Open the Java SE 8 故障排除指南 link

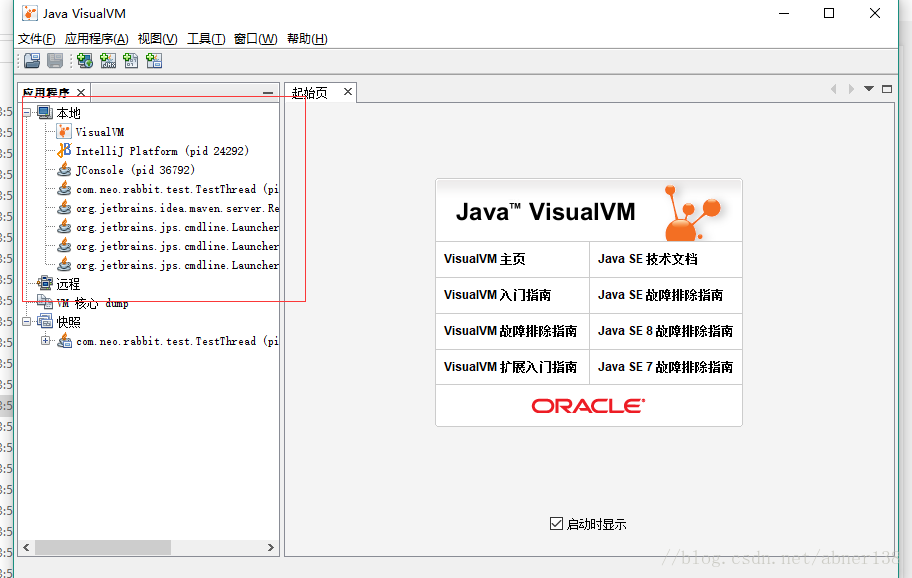(x=666, y=331)
